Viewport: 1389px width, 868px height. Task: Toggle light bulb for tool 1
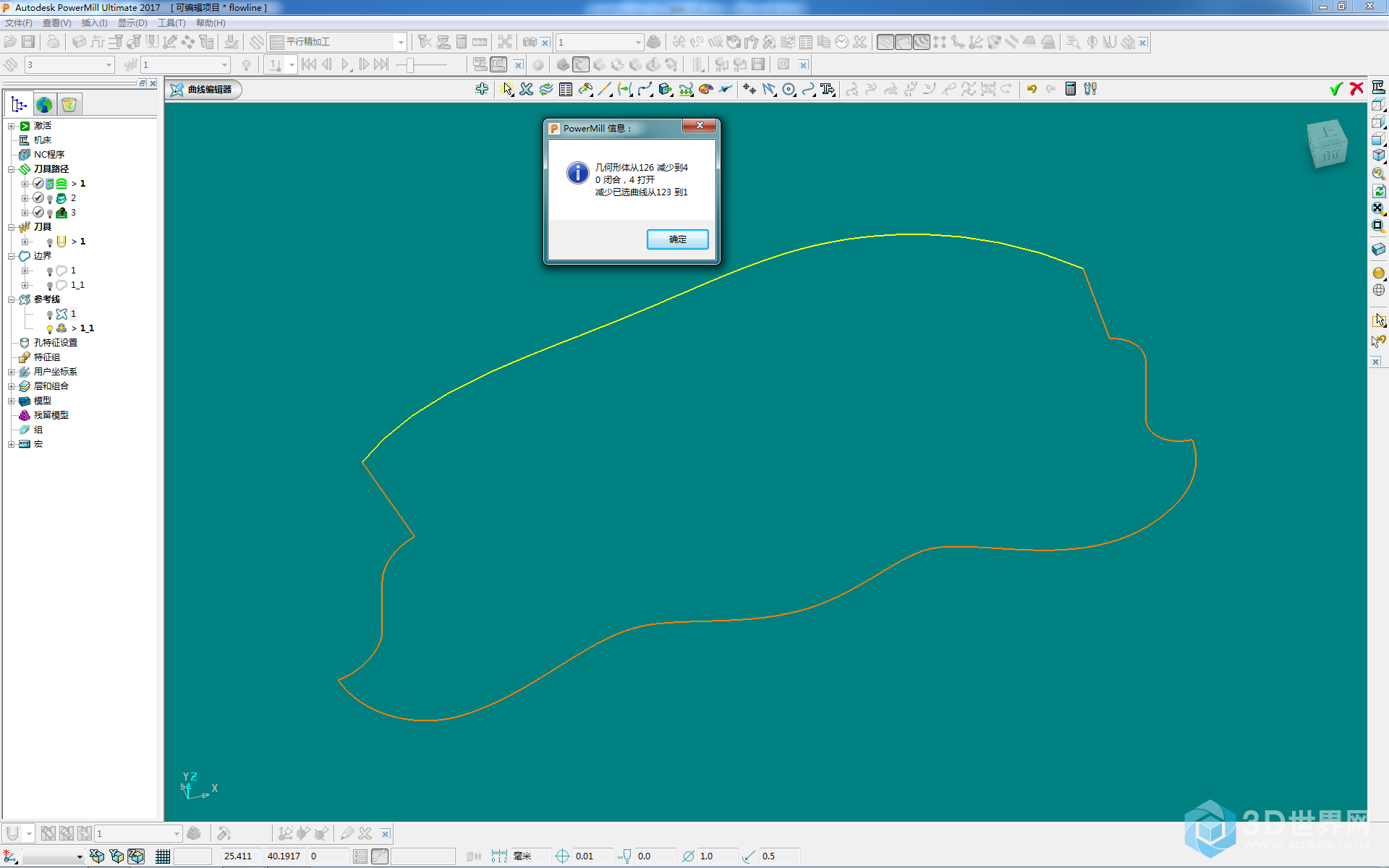pos(50,242)
